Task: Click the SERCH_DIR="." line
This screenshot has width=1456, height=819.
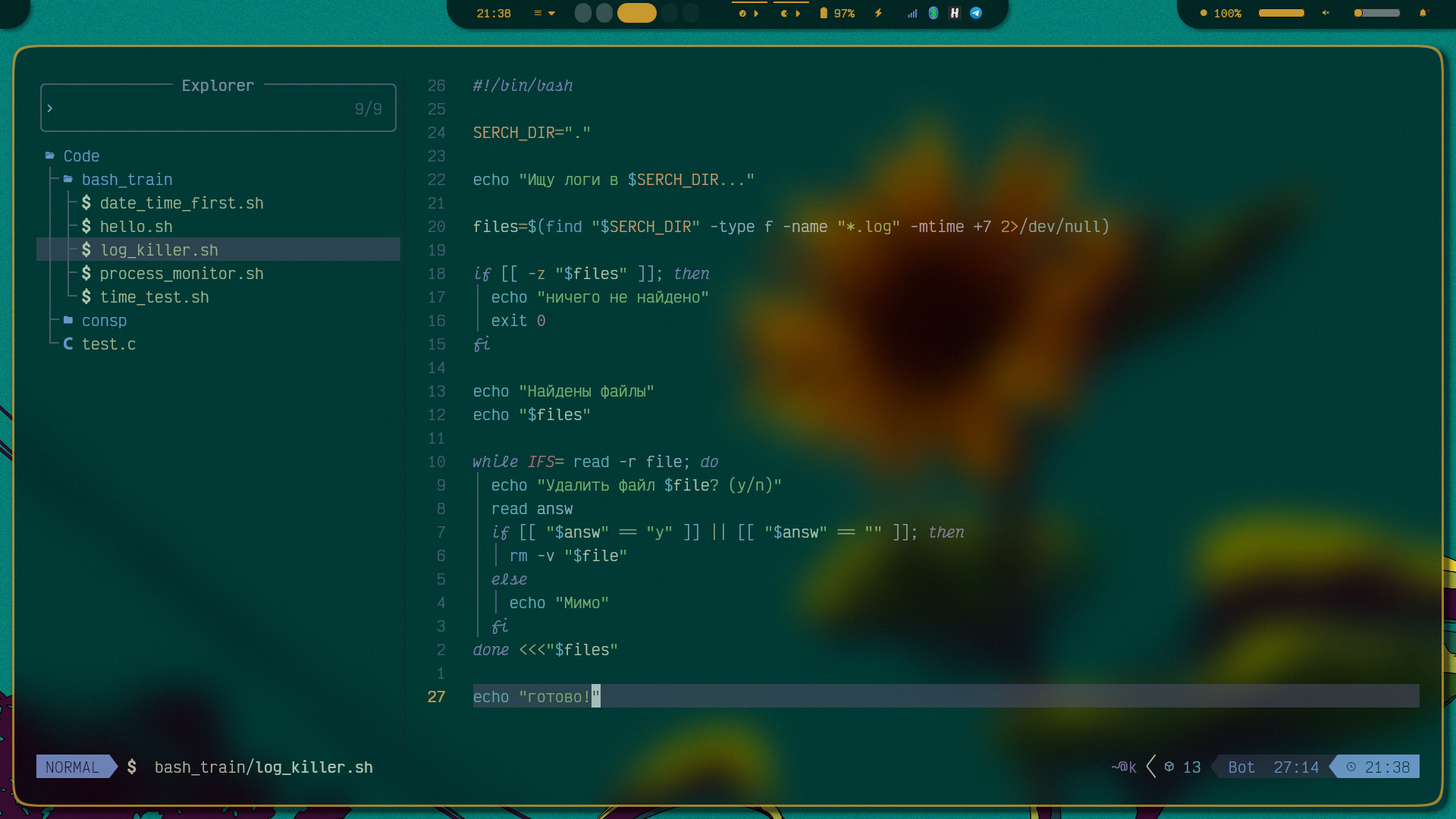Action: pos(532,132)
